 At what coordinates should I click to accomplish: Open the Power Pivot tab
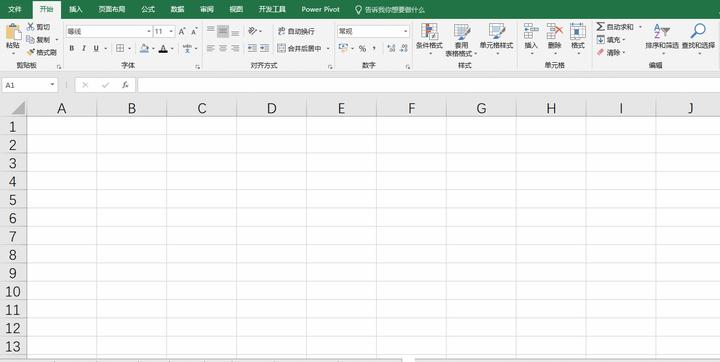(321, 9)
